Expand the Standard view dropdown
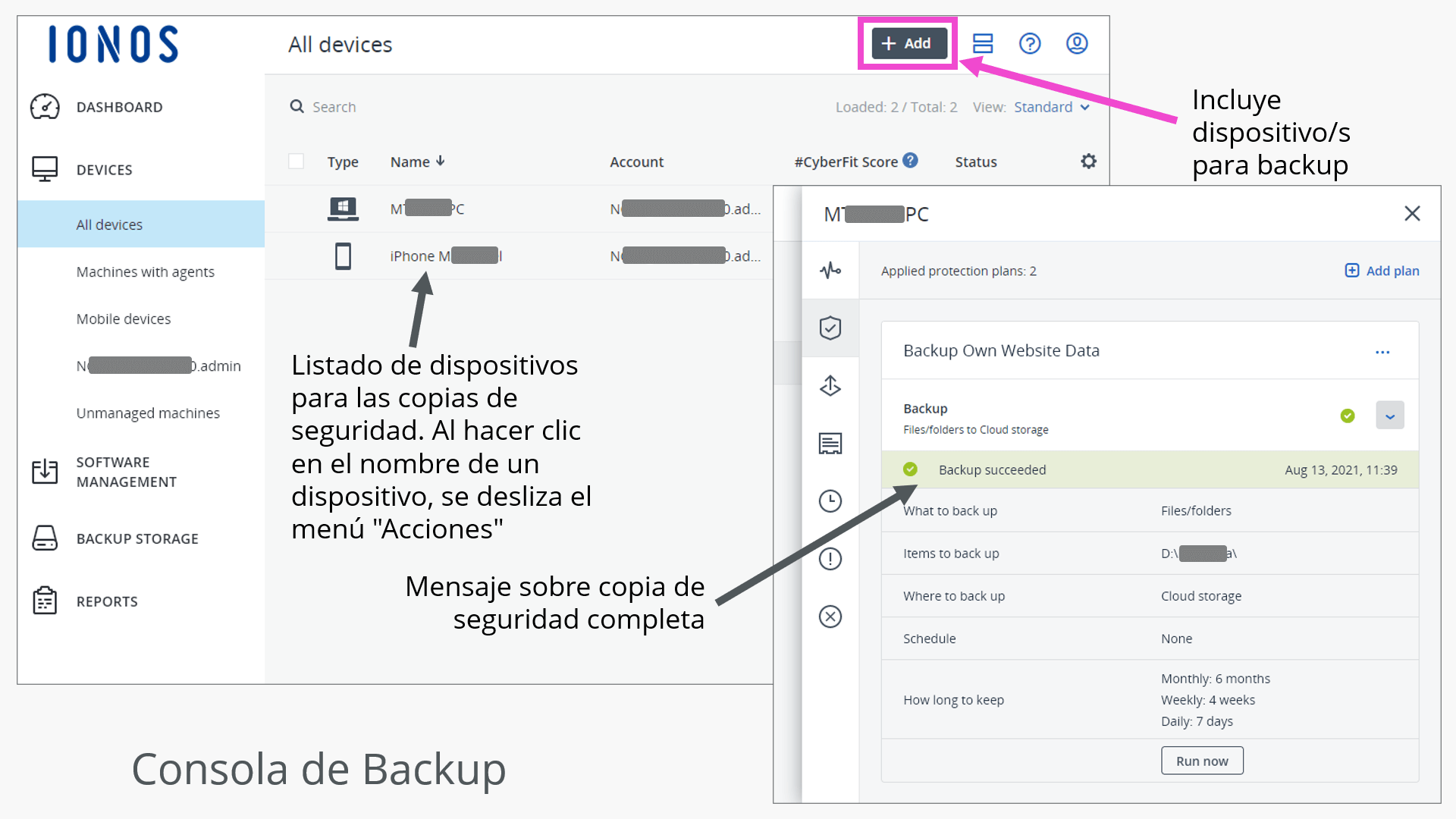Image resolution: width=1456 pixels, height=819 pixels. (x=1051, y=107)
